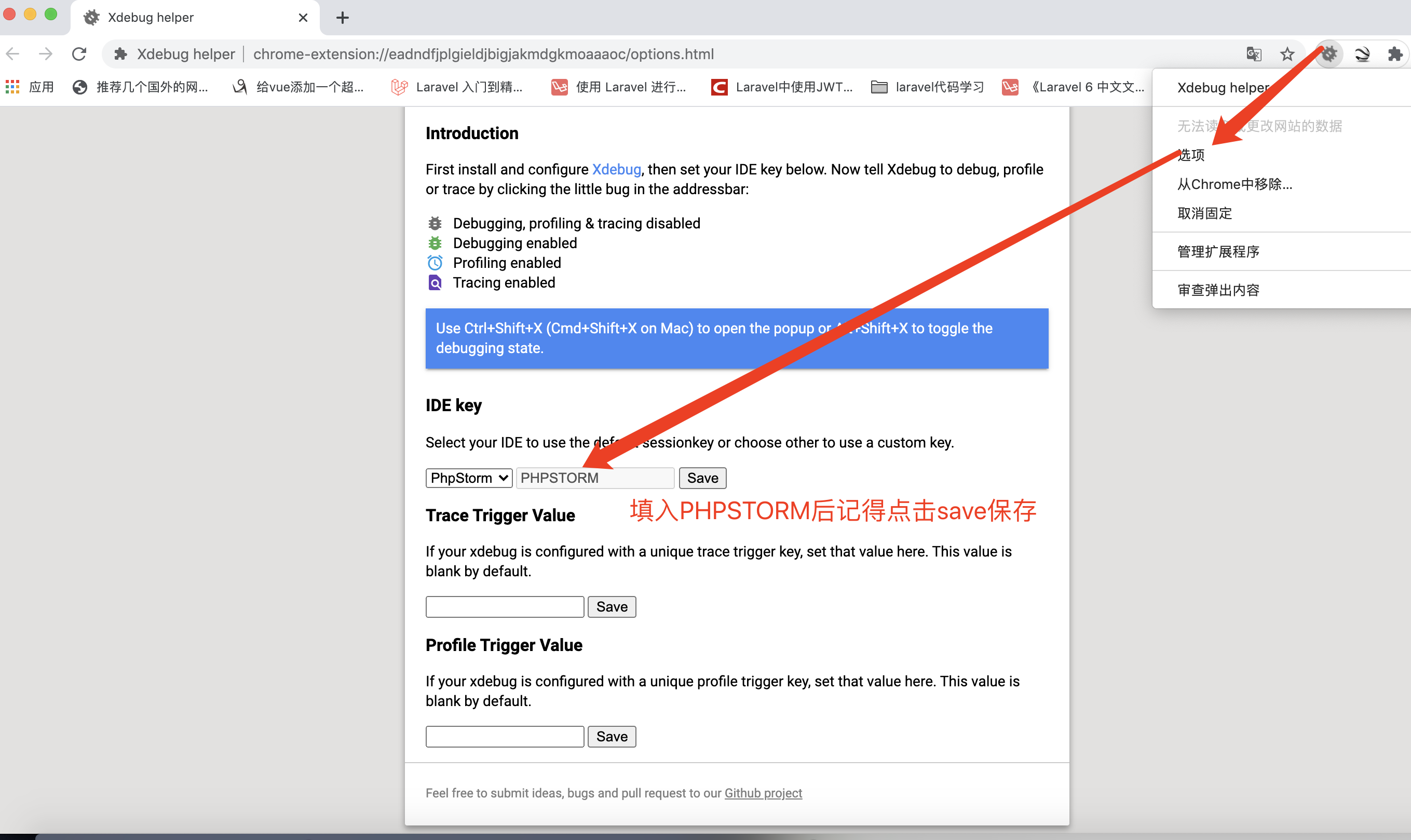Save the Profile Trigger Value
This screenshot has width=1411, height=840.
point(611,736)
